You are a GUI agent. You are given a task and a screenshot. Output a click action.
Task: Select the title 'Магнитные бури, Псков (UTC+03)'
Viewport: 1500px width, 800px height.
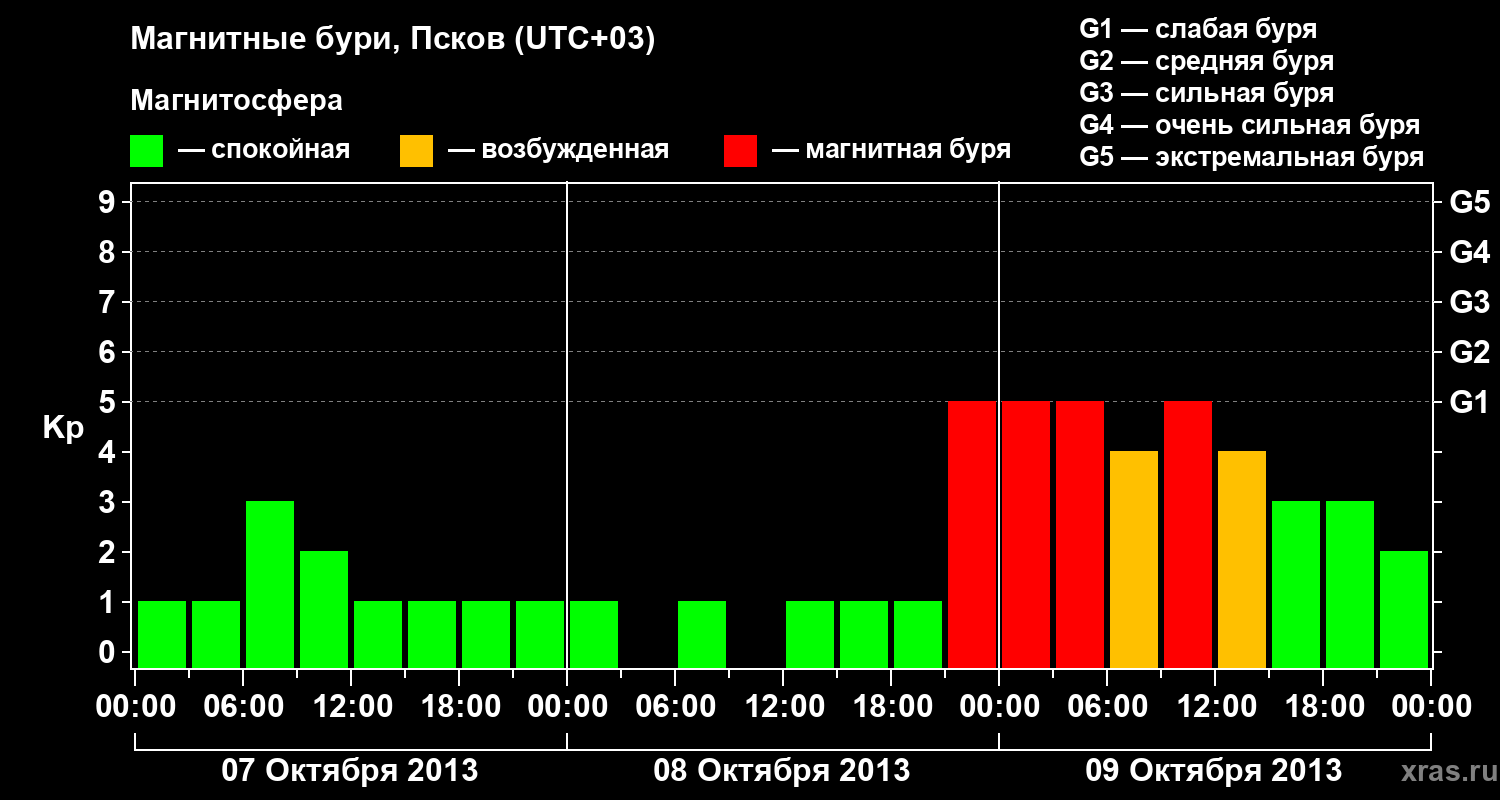tap(392, 40)
